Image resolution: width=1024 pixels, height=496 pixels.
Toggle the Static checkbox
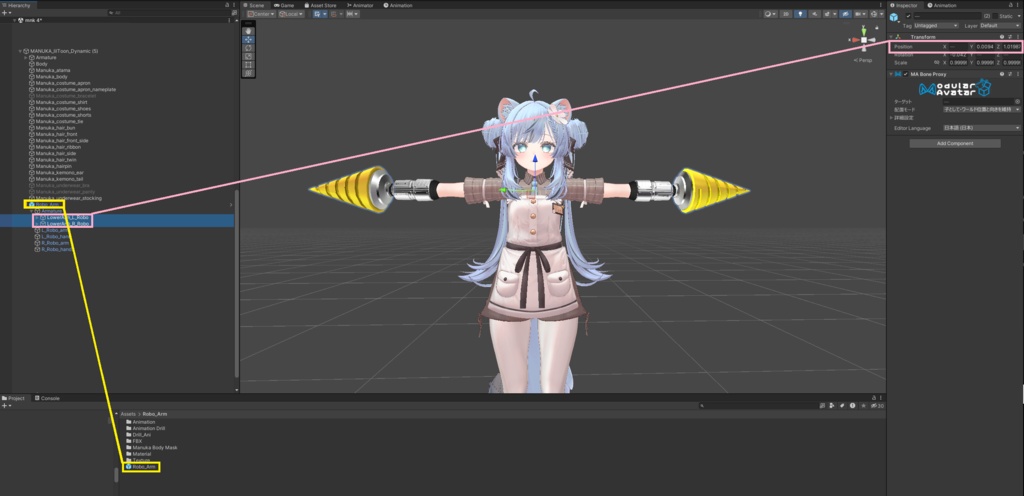(994, 16)
